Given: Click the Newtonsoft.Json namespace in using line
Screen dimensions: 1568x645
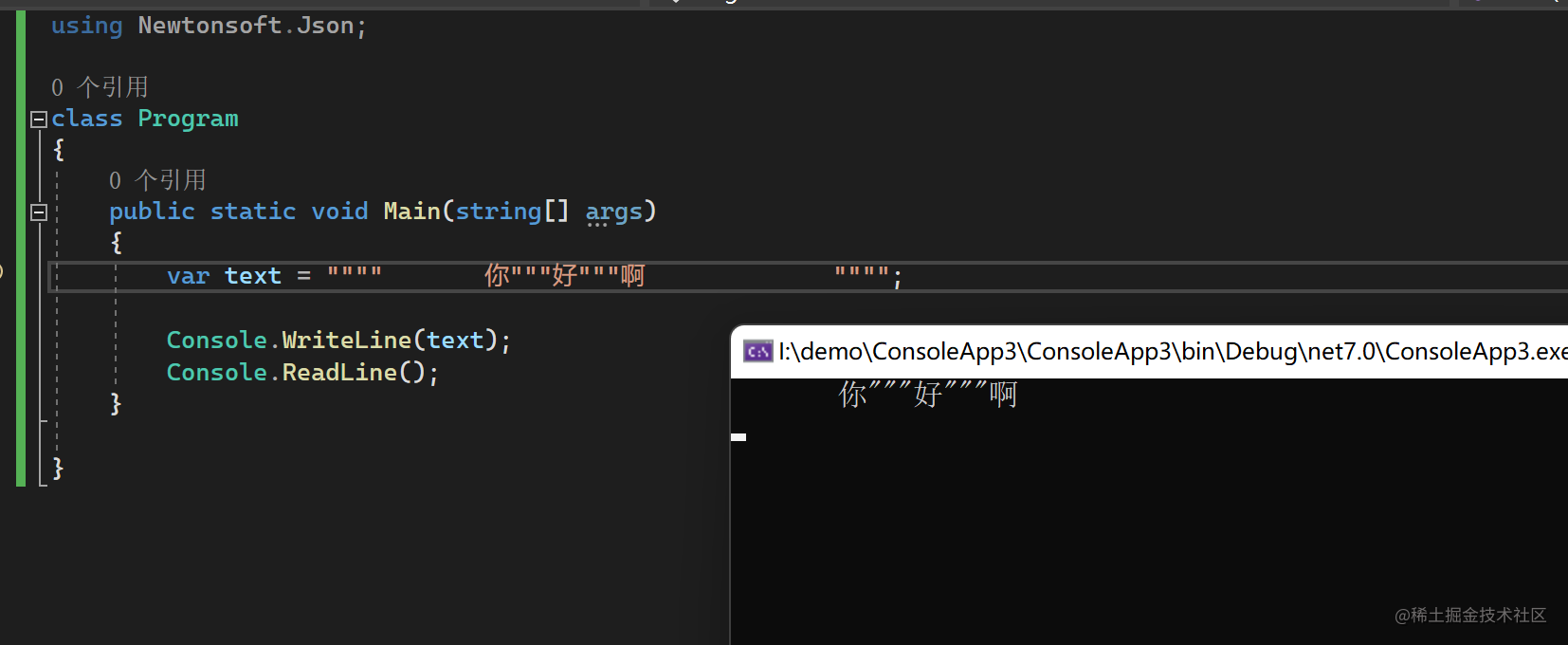Looking at the screenshot, I should click(246, 26).
